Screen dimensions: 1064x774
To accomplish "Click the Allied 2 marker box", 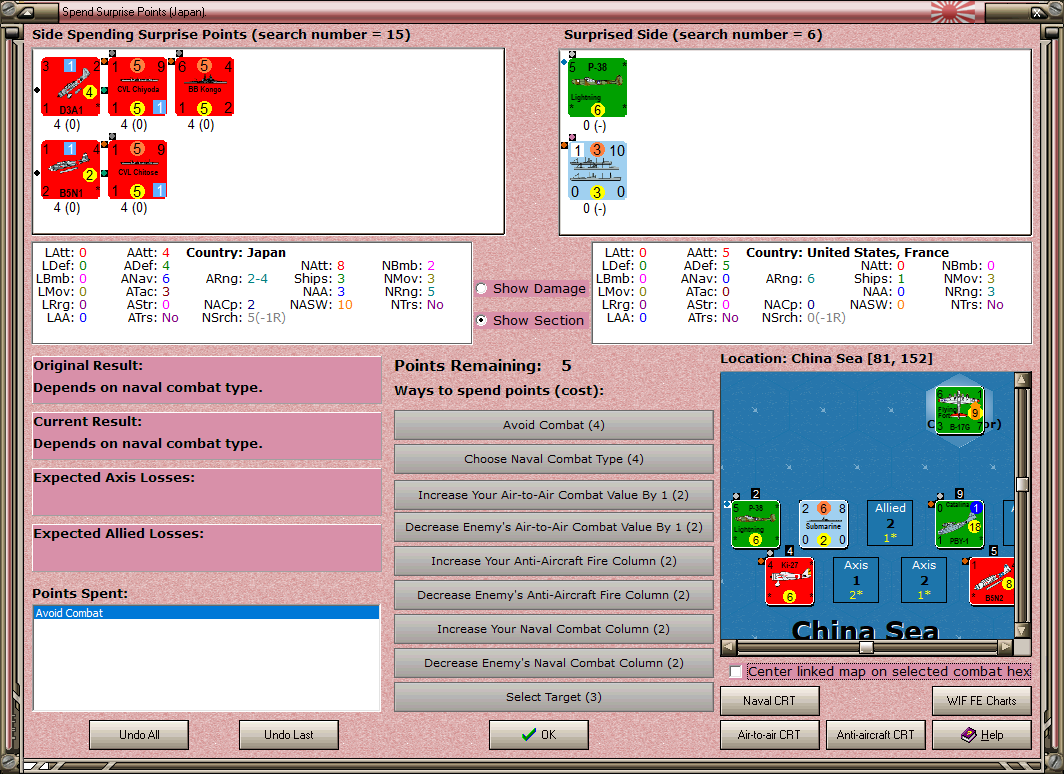I will click(890, 523).
